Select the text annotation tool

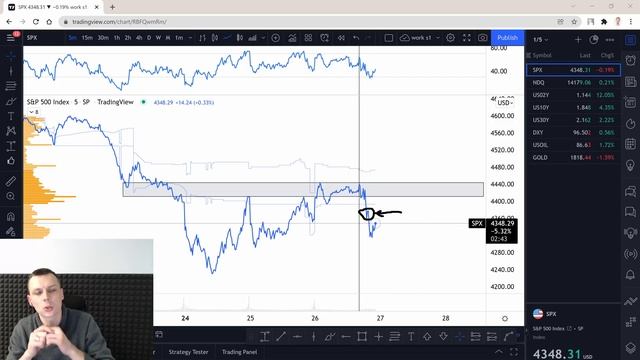point(11,116)
